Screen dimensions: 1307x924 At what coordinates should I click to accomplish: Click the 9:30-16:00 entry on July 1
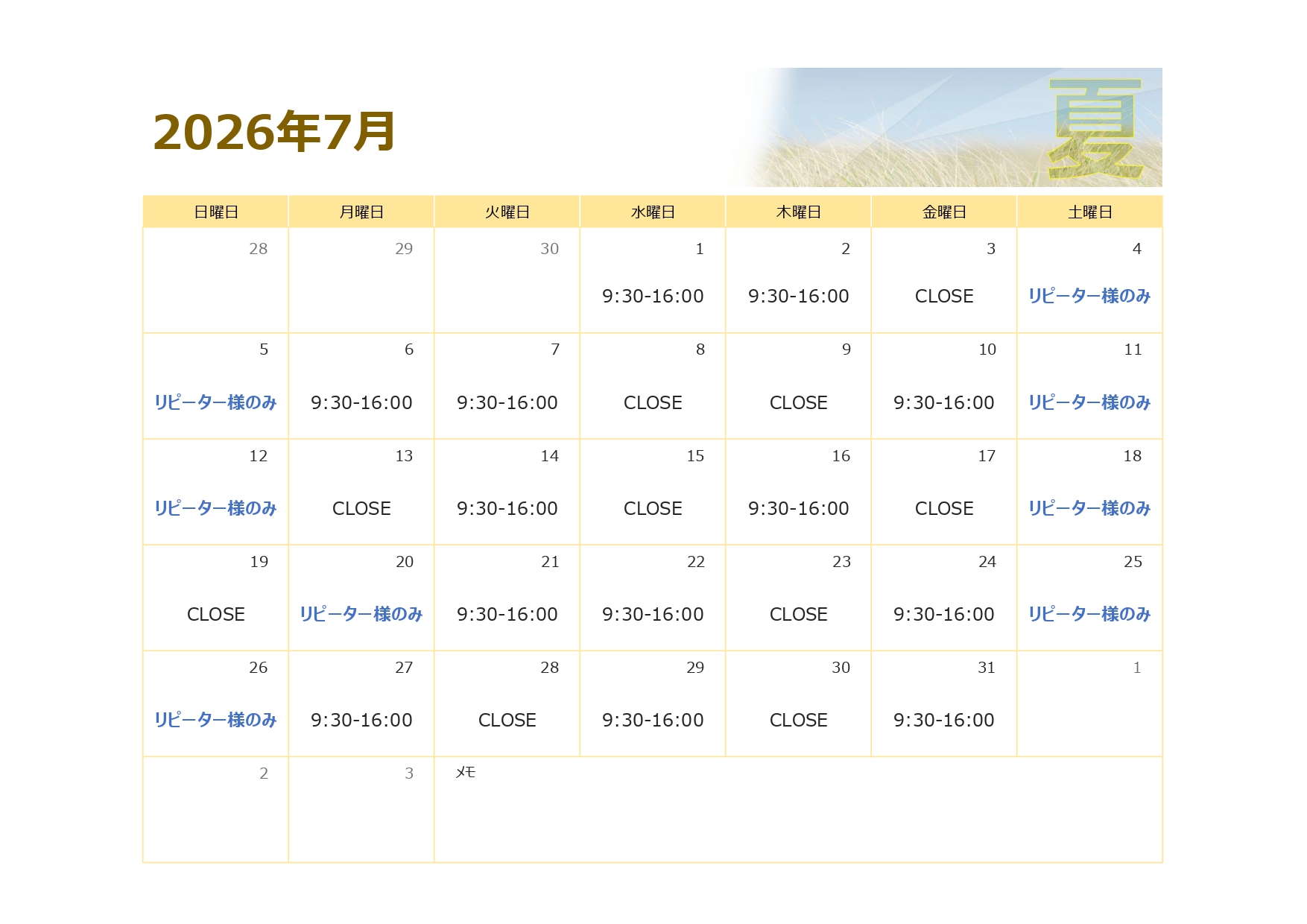[x=653, y=297]
